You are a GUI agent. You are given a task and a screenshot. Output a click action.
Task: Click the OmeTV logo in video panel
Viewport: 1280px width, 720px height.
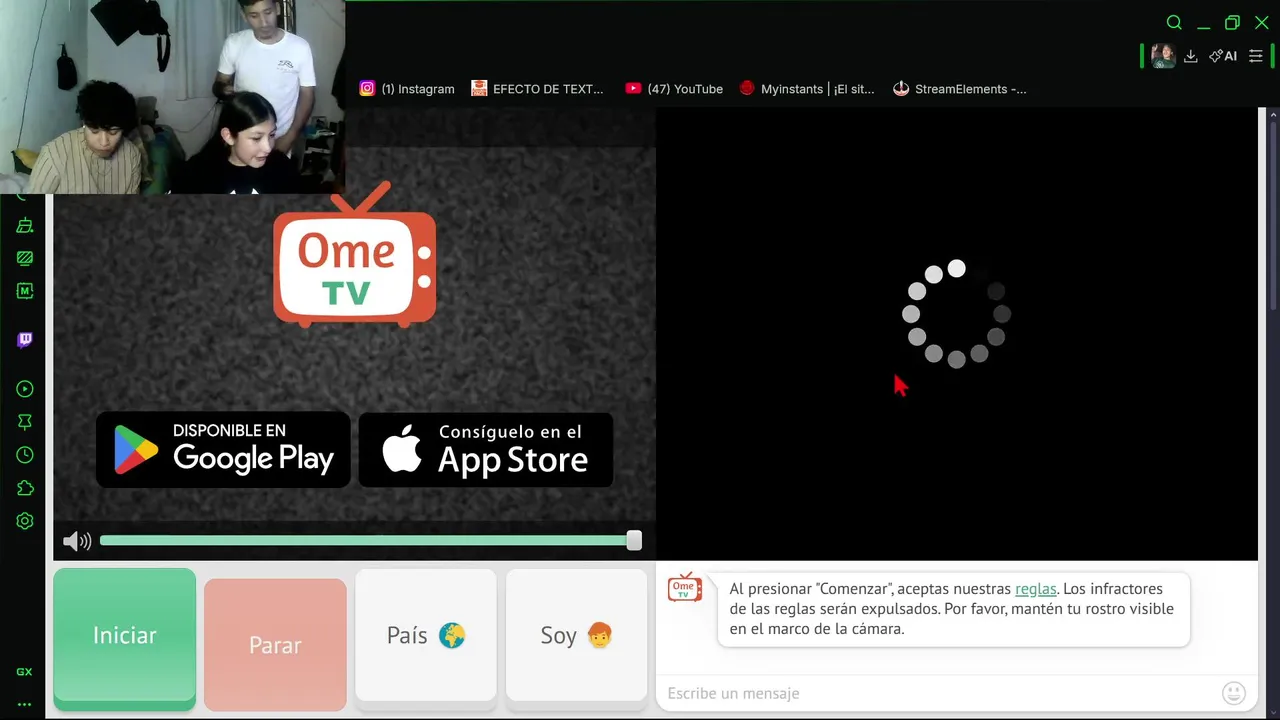point(354,255)
